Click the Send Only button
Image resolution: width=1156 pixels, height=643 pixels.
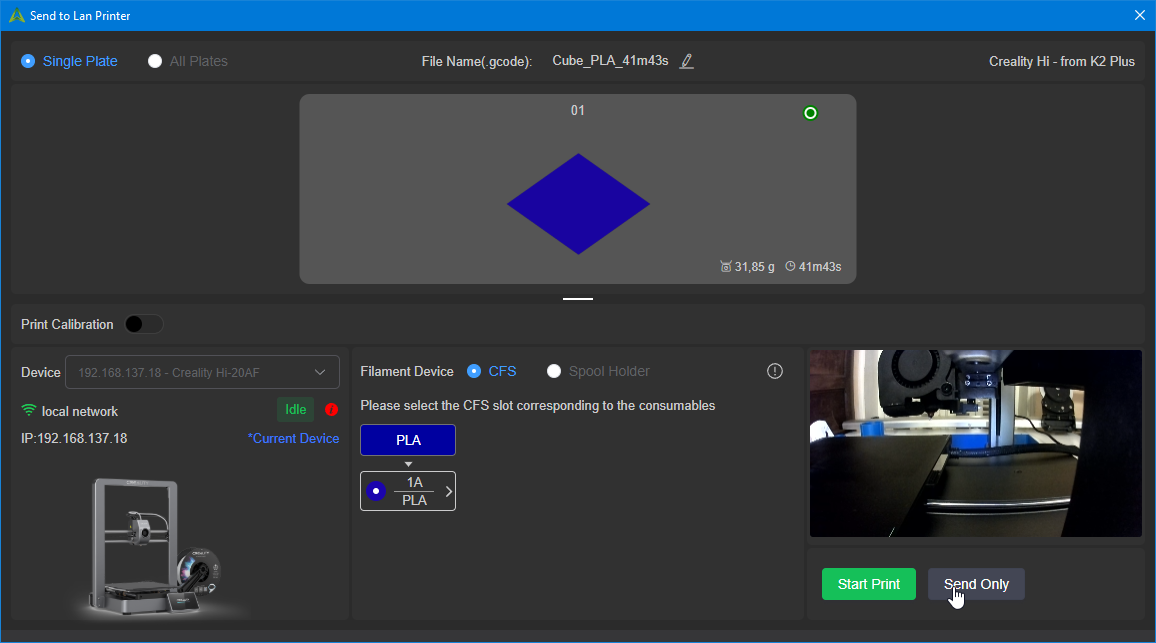click(976, 584)
